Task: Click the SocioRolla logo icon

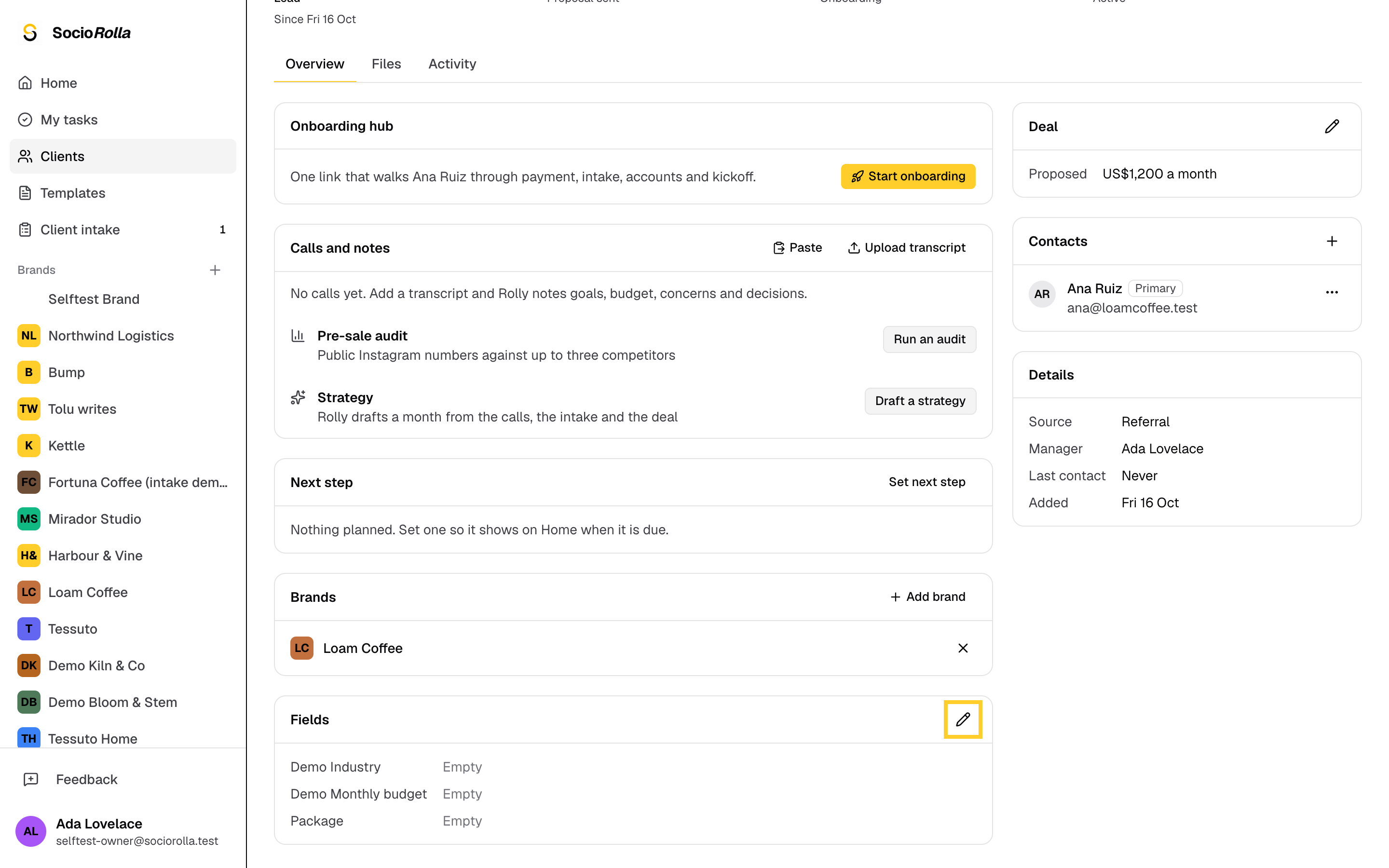Action: 30,33
